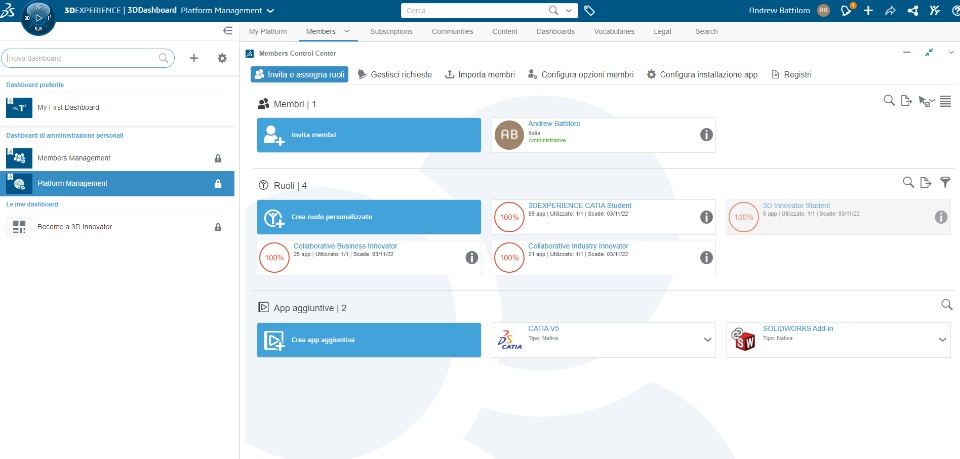Open the social network sharing icon
Viewport: 960px width, 459px height.
(913, 10)
